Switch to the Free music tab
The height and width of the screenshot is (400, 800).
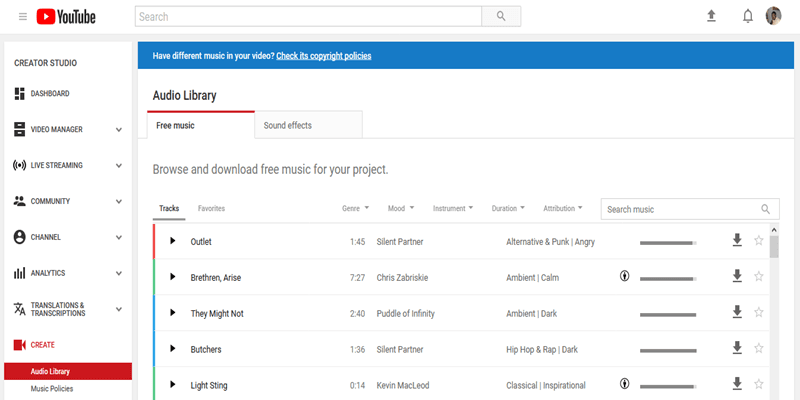click(201, 125)
